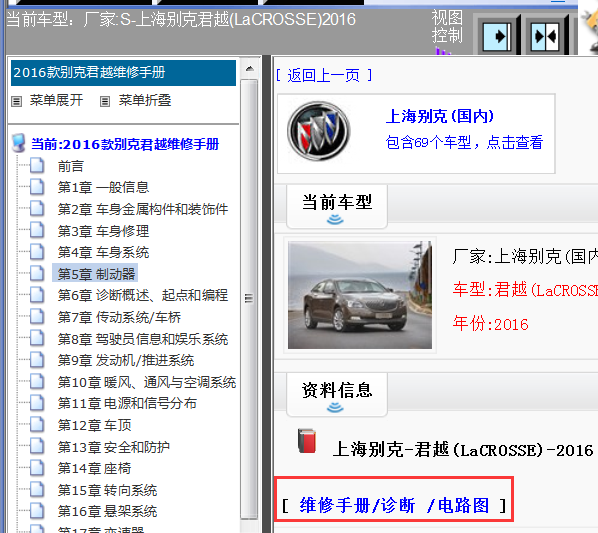598x533 pixels.
Task: Click the page icon beside 第2章 车身金属构件和装饰件
Action: 37,209
